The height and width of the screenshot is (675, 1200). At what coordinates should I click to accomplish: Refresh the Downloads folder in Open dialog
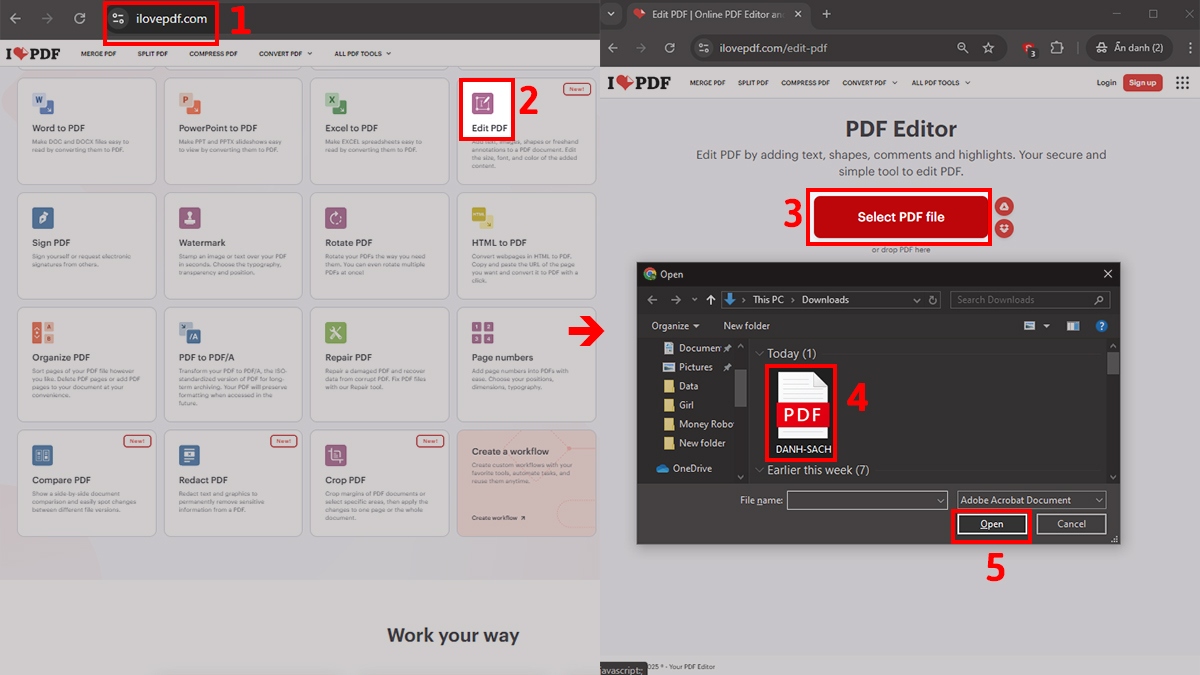point(933,299)
